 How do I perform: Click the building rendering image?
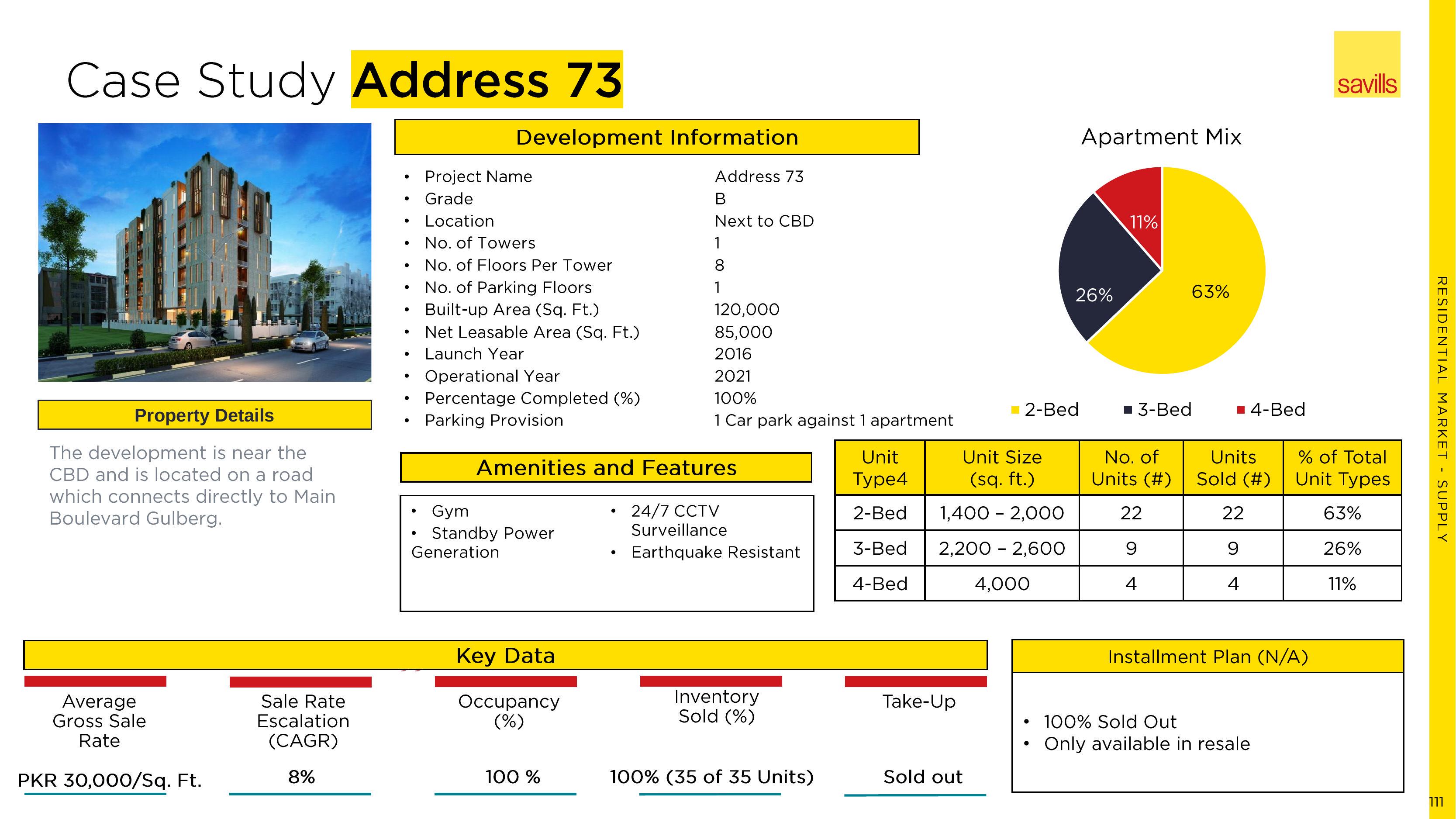coord(205,252)
